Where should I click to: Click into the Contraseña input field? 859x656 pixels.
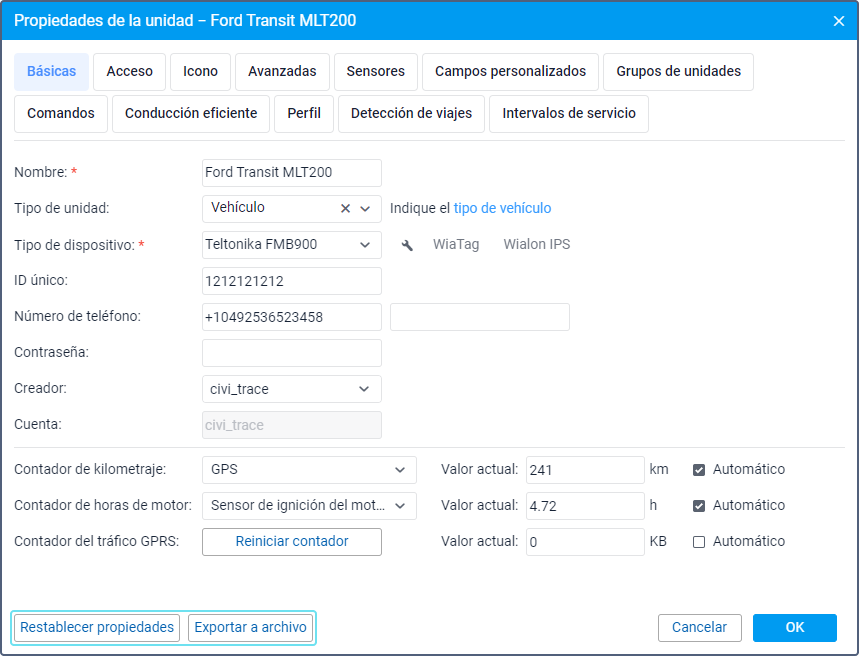click(x=292, y=353)
